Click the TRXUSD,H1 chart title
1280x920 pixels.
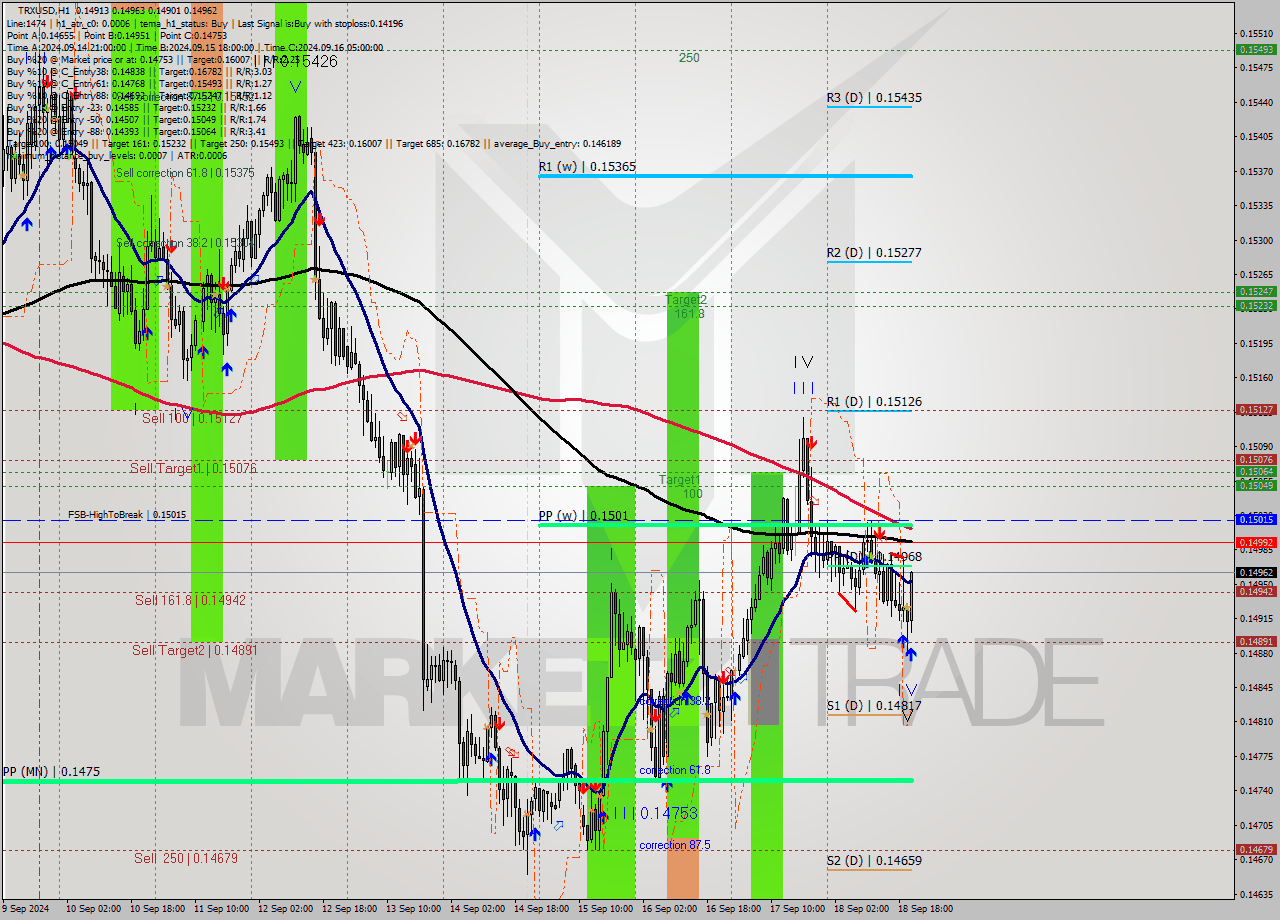(44, 11)
